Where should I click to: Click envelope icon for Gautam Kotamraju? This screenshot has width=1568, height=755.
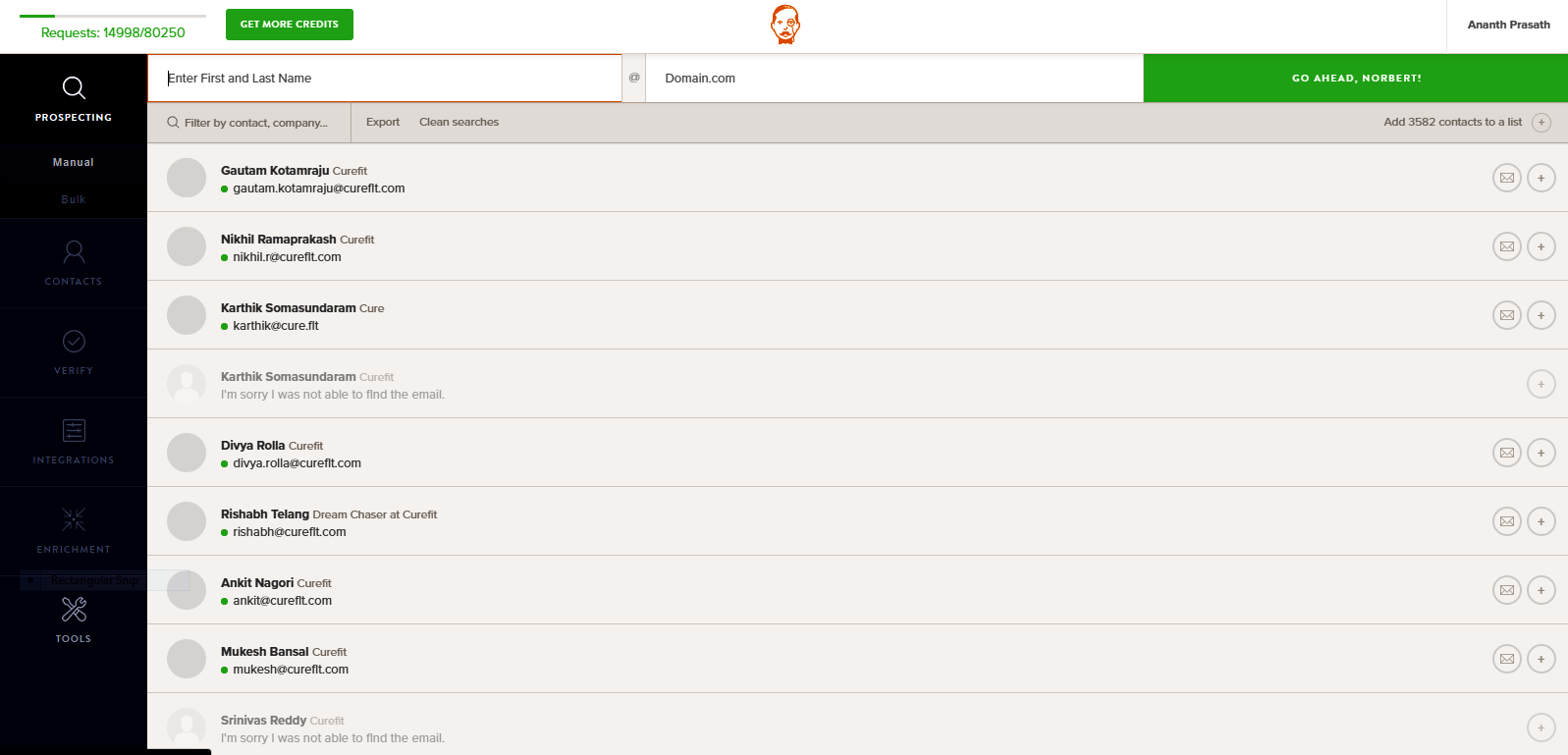pos(1507,178)
